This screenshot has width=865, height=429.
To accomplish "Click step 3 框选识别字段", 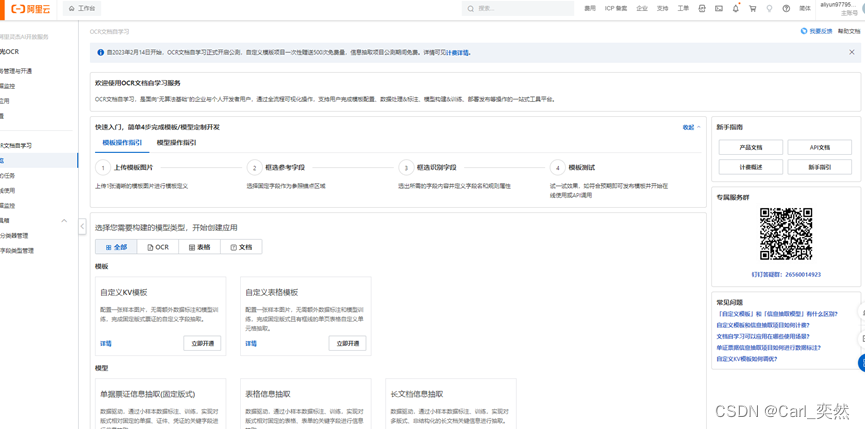I will (x=428, y=167).
